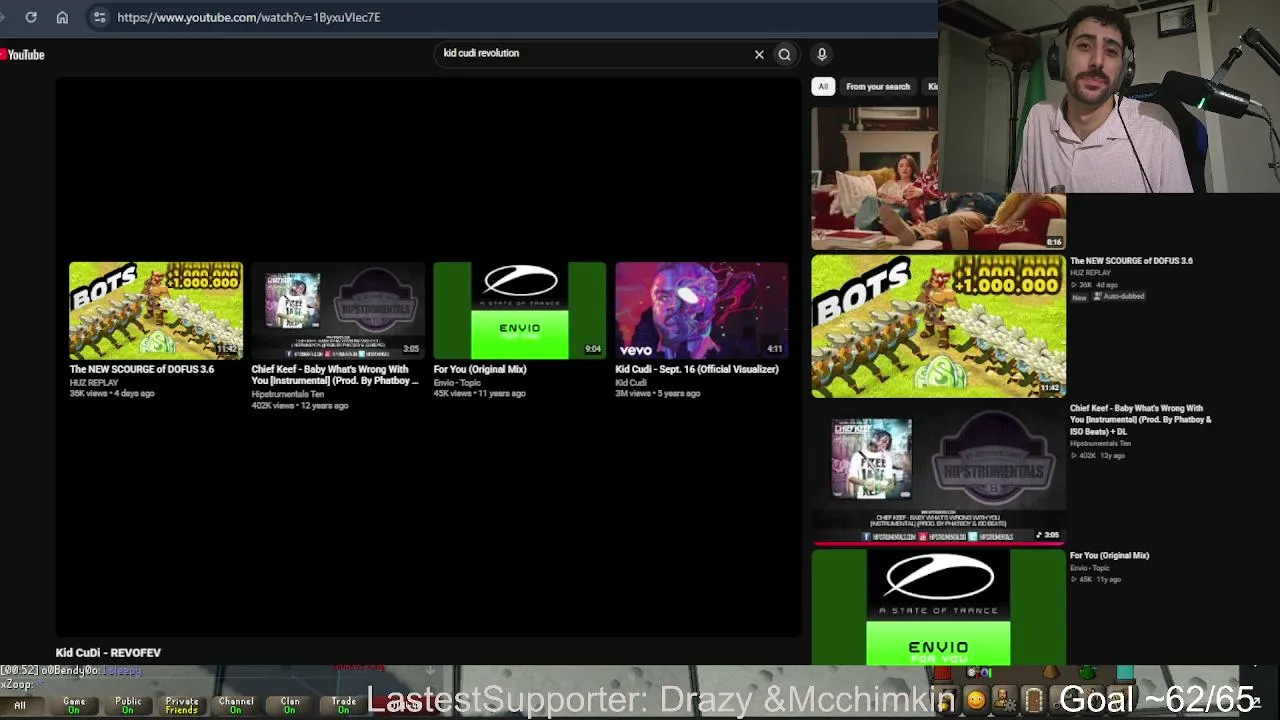Click the door logout icon in game bar

(x=1033, y=700)
